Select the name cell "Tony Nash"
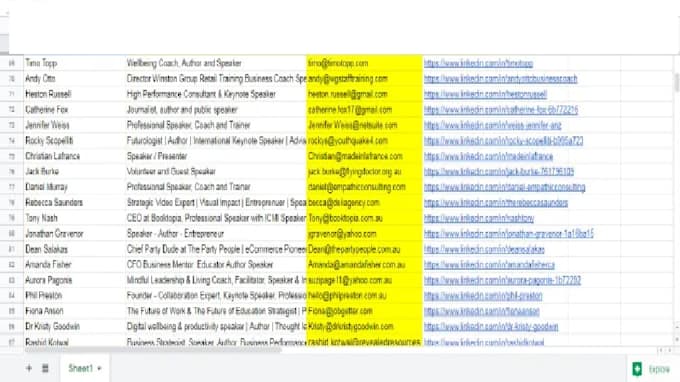680x382 pixels. [74, 218]
